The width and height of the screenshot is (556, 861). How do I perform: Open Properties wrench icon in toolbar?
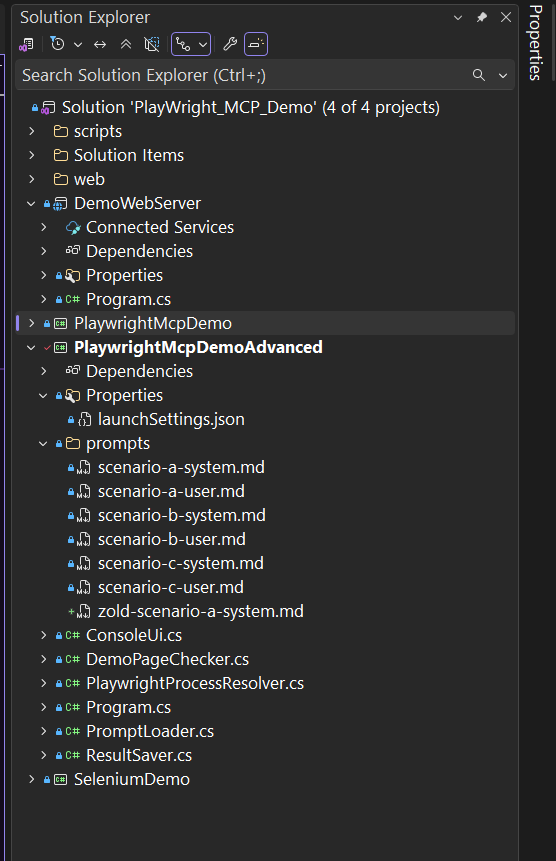229,44
